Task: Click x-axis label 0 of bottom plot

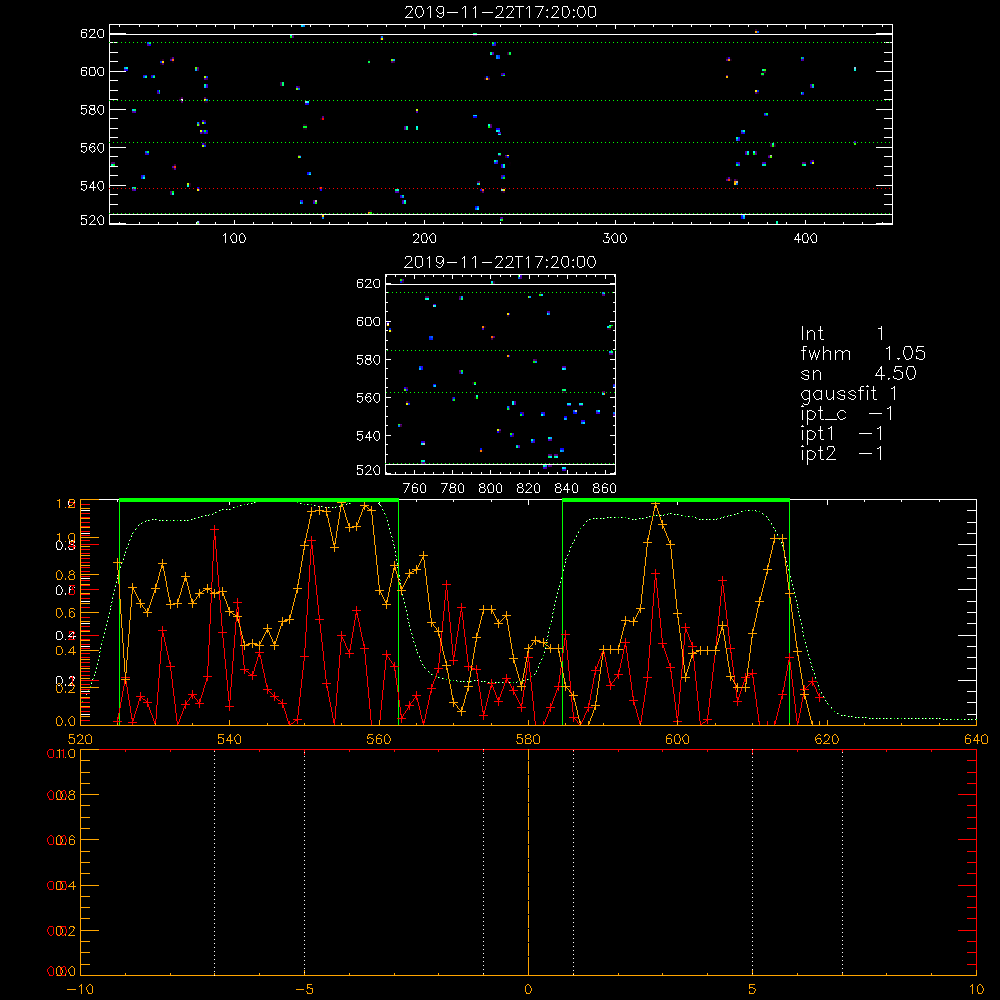Action: [528, 989]
